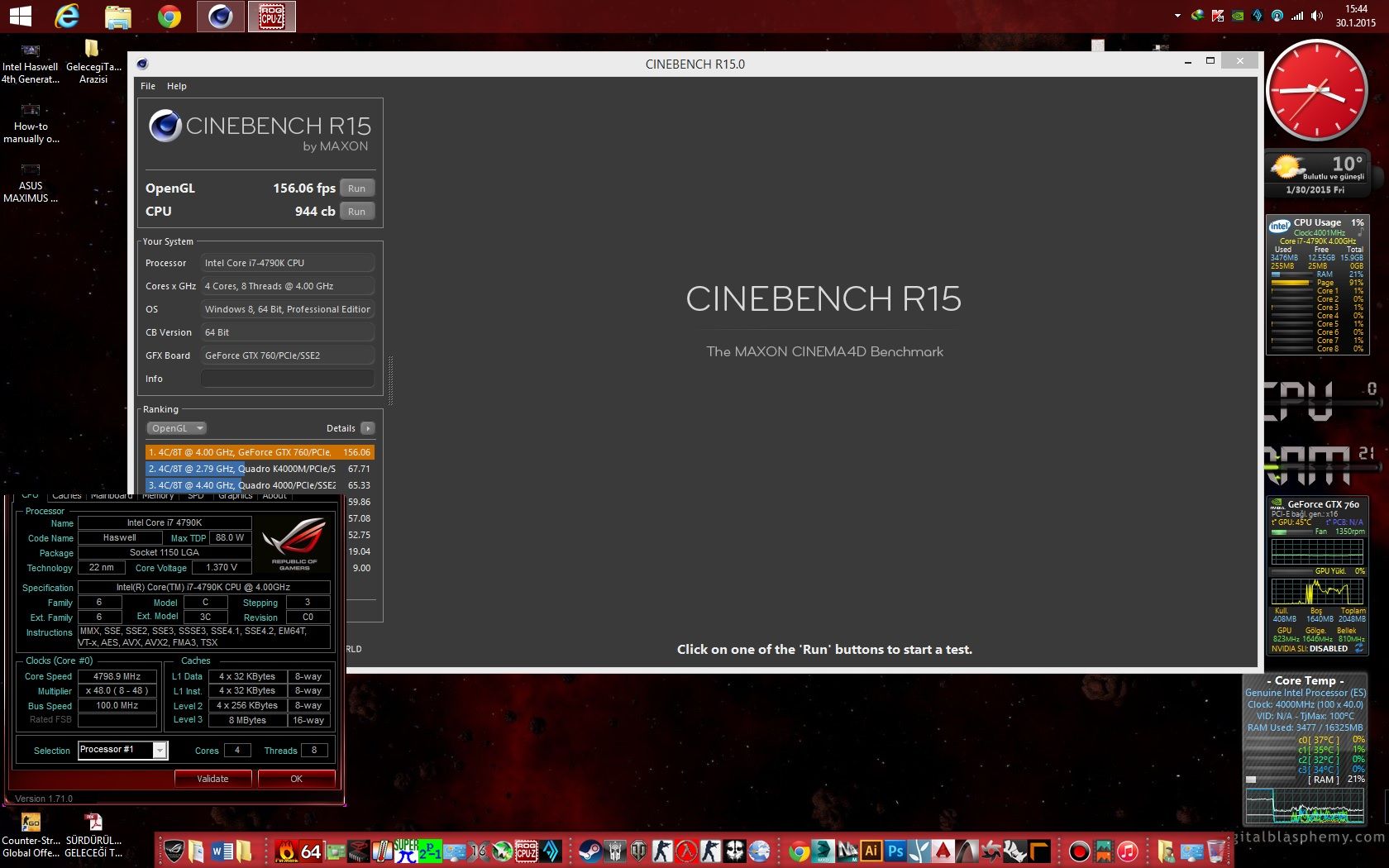The image size is (1389, 868).
Task: Click the Processor name field in Cinebench
Action: coord(288,263)
